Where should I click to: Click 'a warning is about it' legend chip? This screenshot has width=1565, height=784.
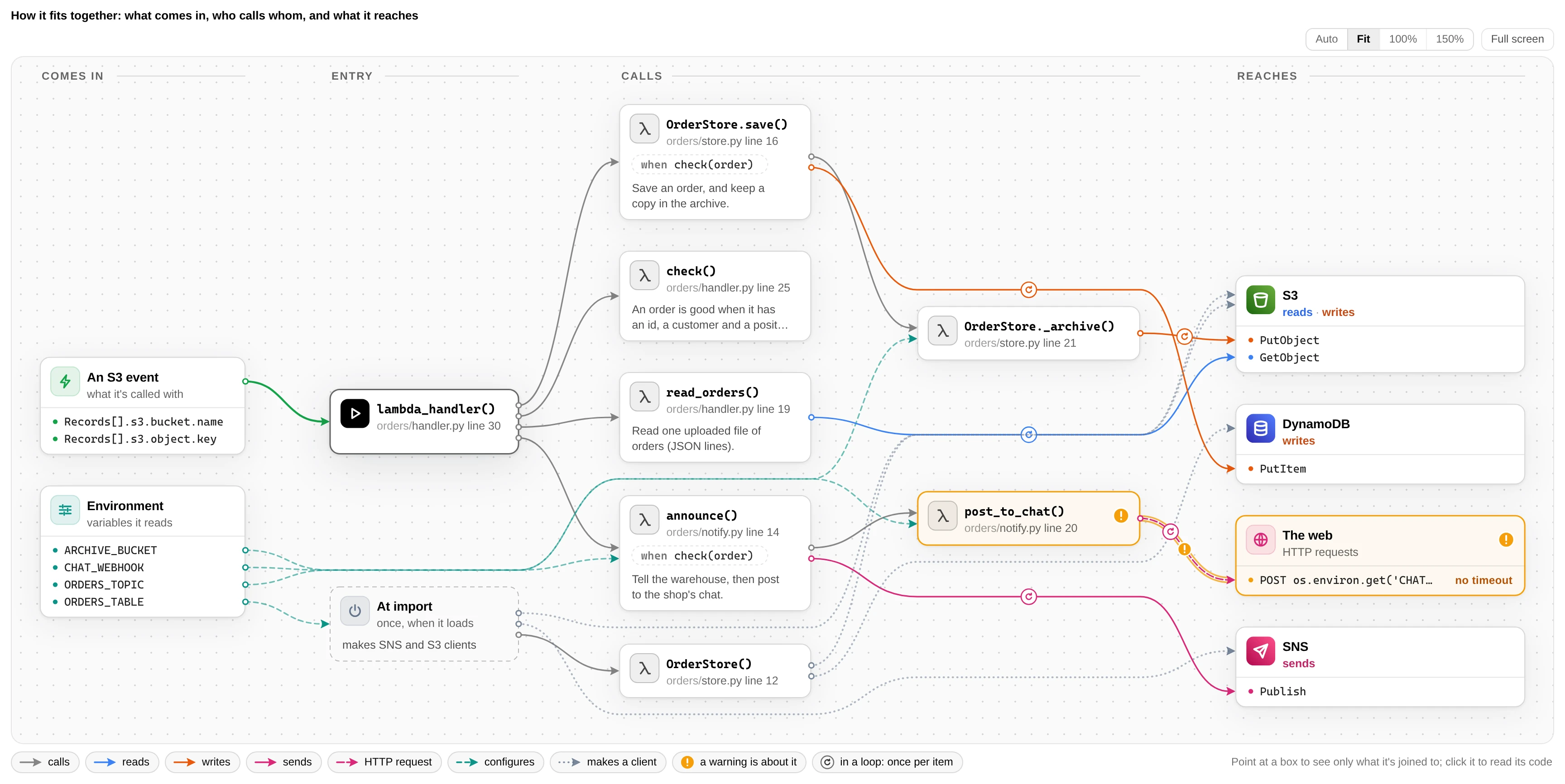pos(739,762)
